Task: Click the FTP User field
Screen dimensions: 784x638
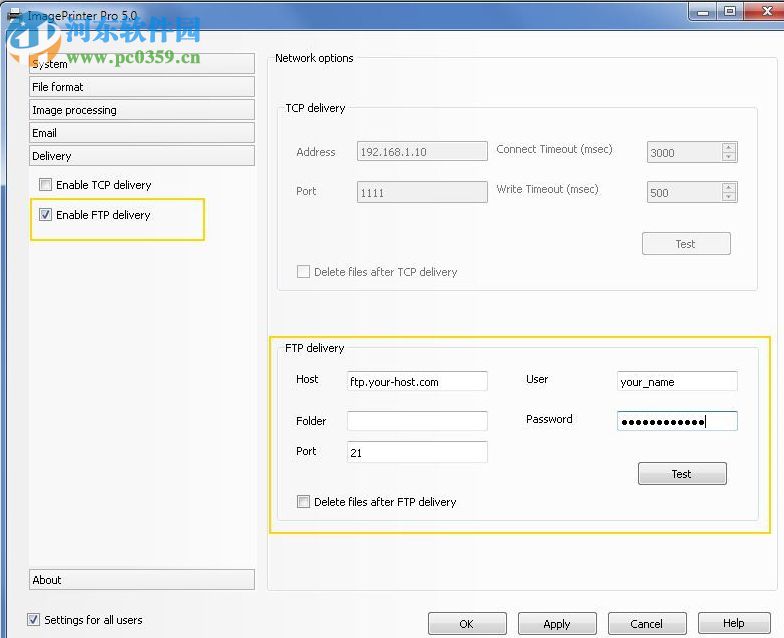Action: click(x=677, y=382)
